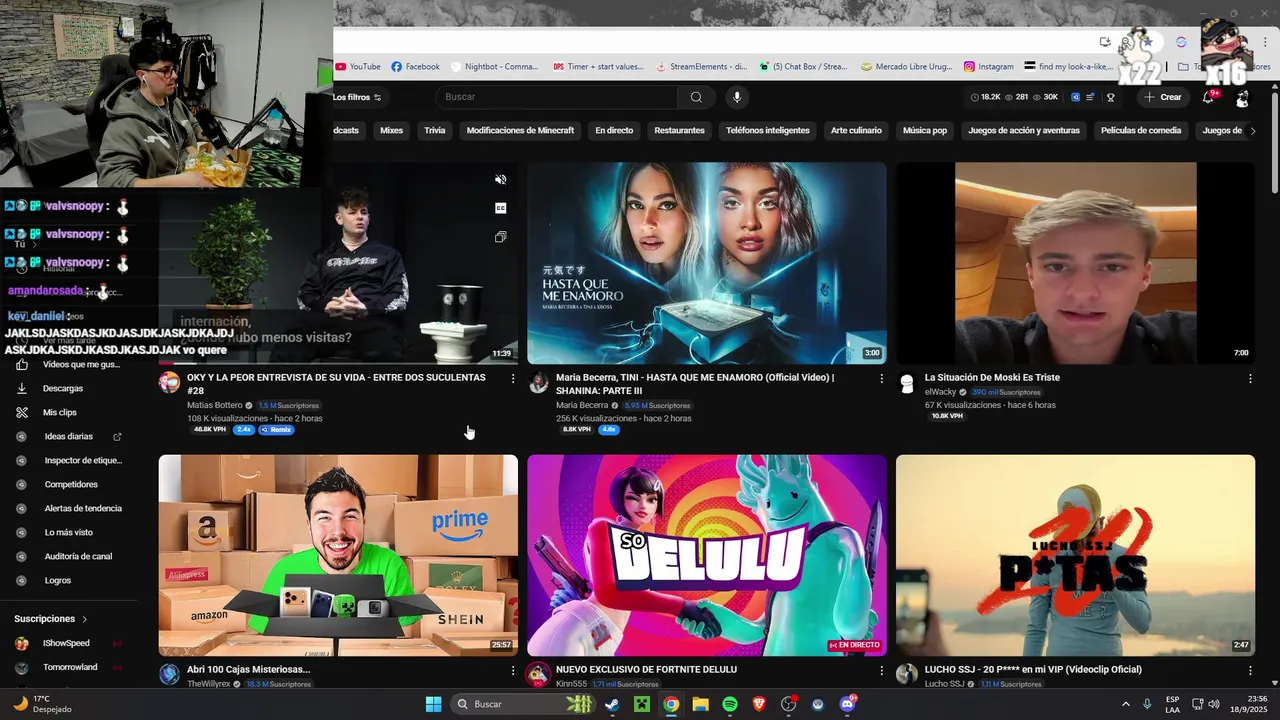Click Maria Becerra channel avatar
The width and height of the screenshot is (1280, 720).
pos(538,383)
